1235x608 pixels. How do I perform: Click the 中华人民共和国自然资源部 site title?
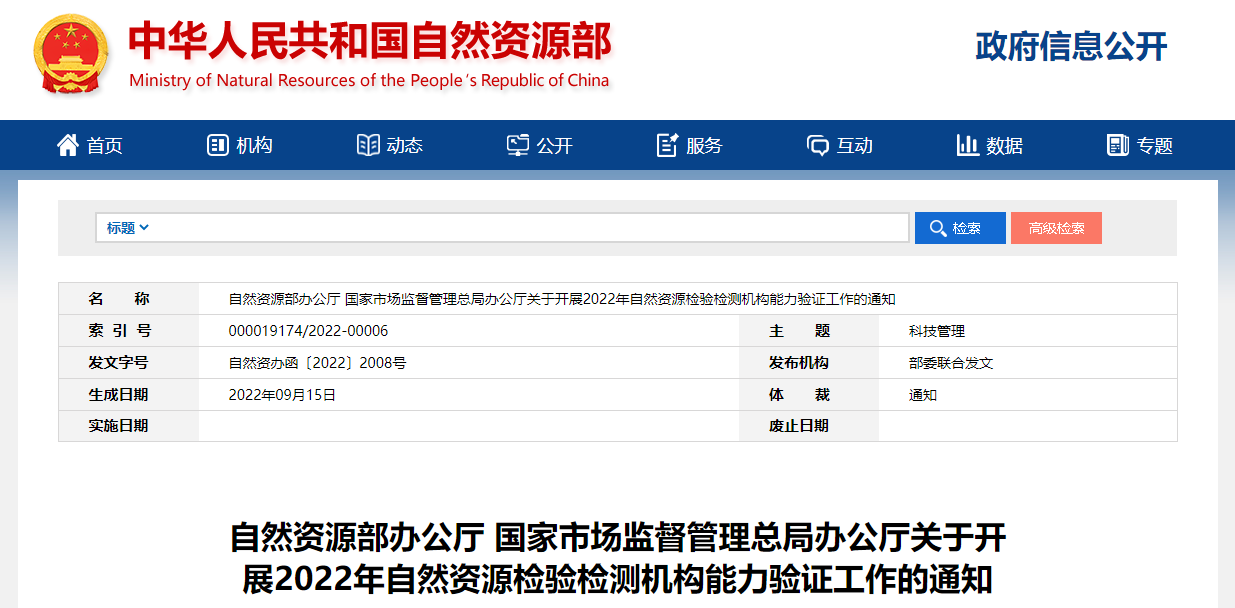point(369,41)
